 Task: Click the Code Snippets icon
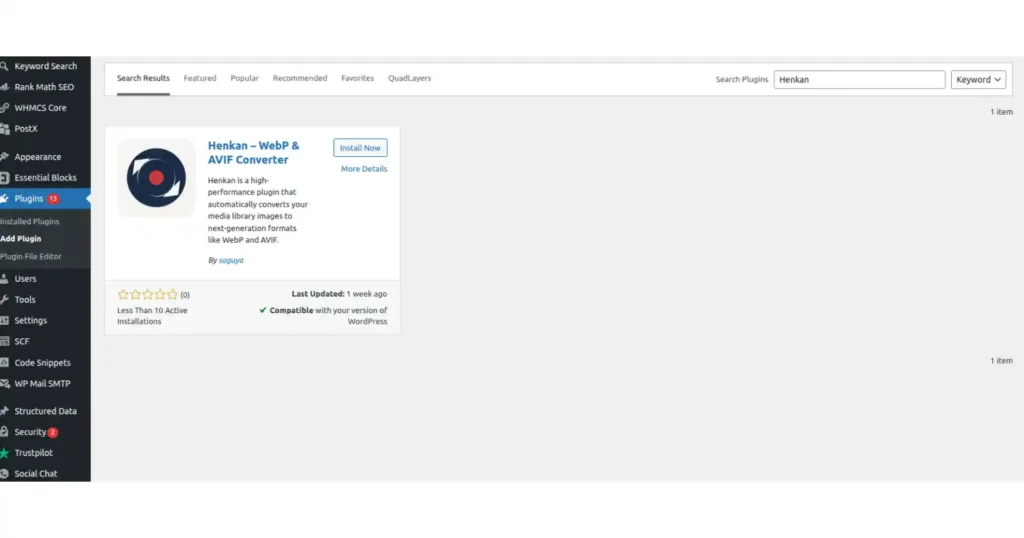[x=4, y=362]
